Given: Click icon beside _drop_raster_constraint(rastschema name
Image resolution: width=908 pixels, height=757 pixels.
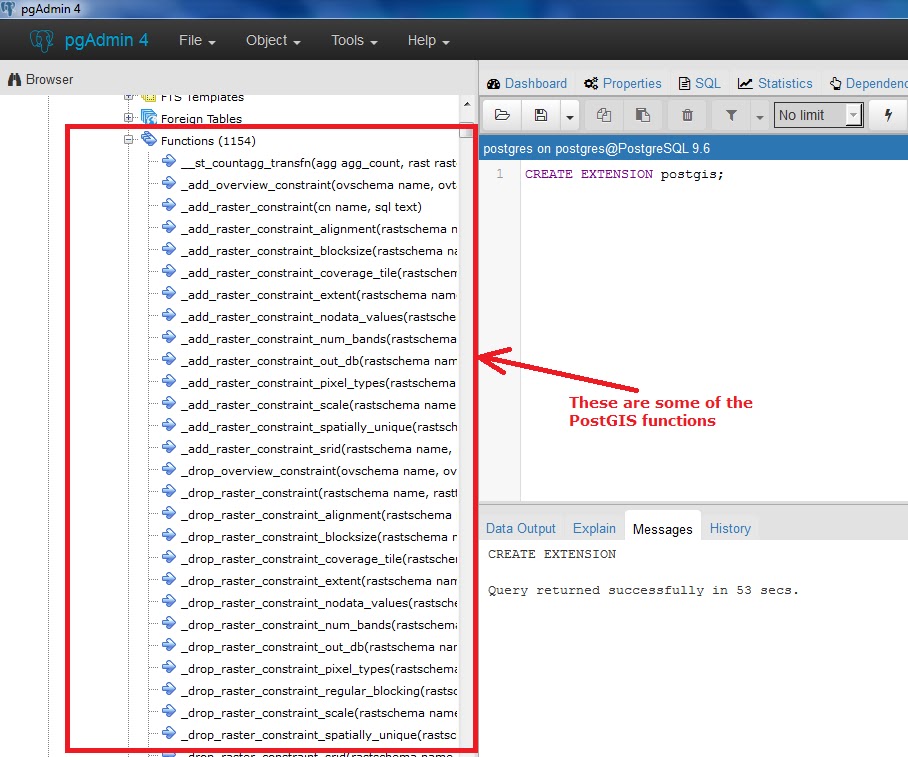Looking at the screenshot, I should [x=169, y=491].
